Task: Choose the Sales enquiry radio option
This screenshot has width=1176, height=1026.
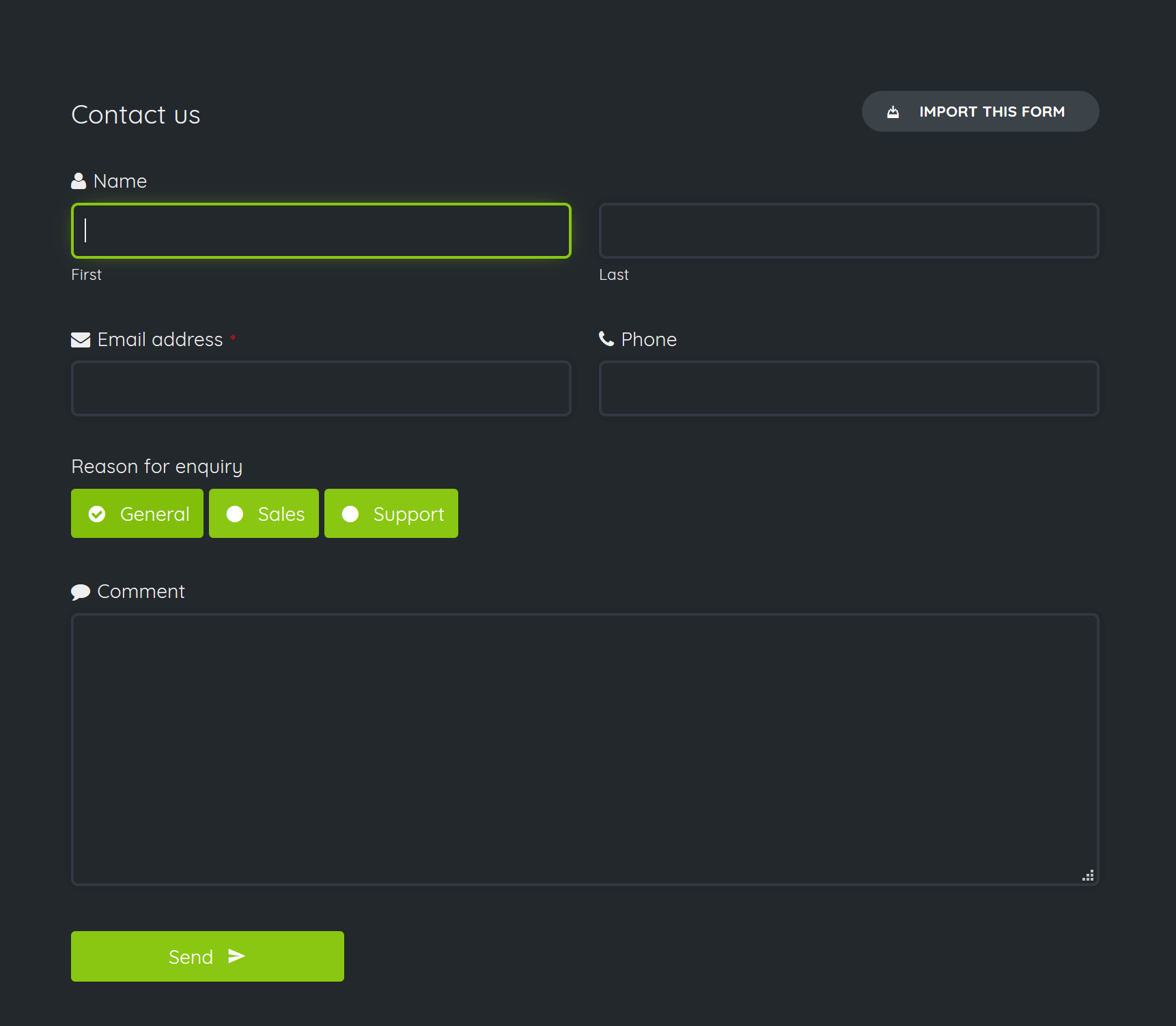Action: 264,513
